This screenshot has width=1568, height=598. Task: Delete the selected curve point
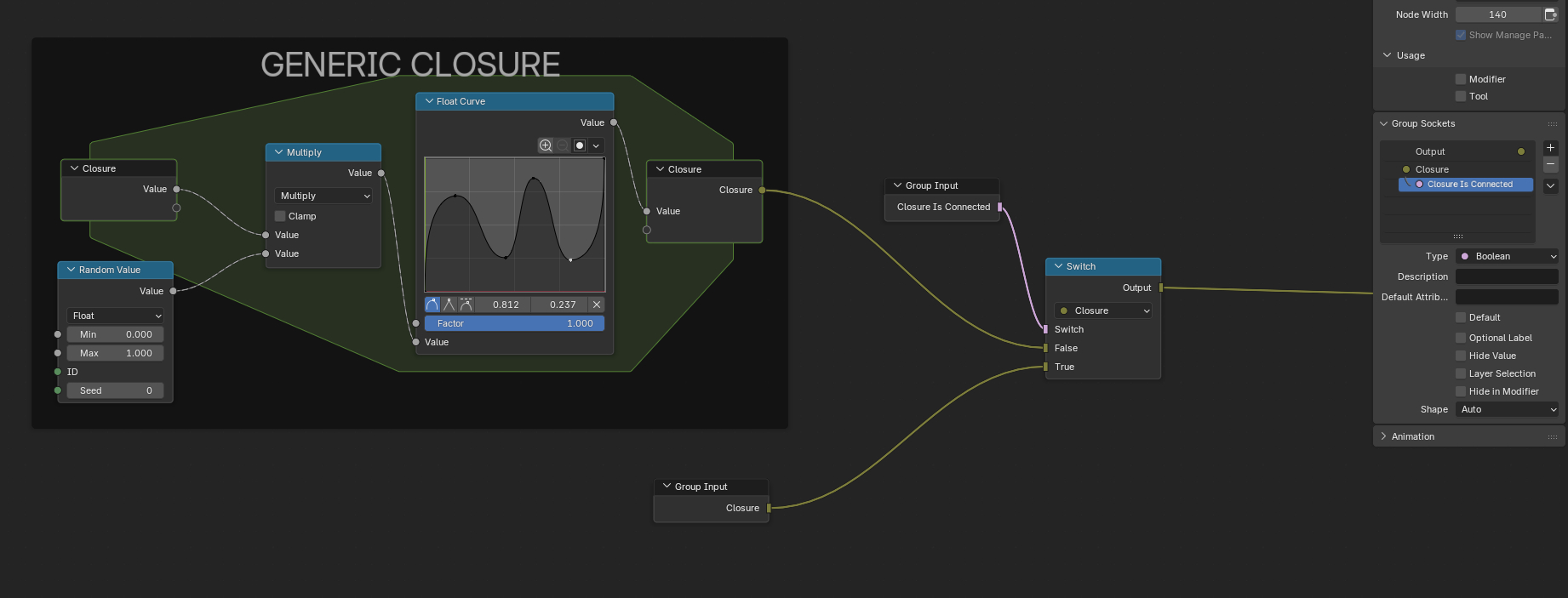[597, 305]
